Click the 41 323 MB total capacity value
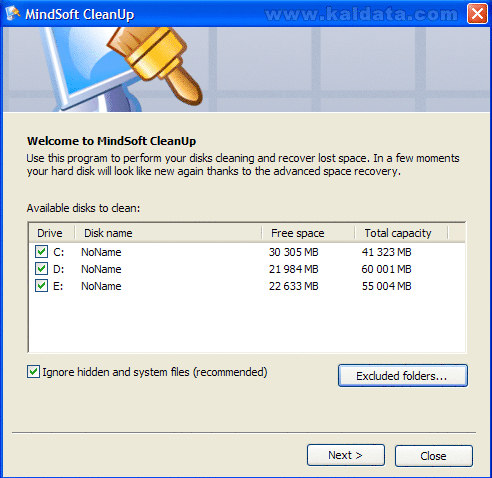492x478 pixels. 387,252
